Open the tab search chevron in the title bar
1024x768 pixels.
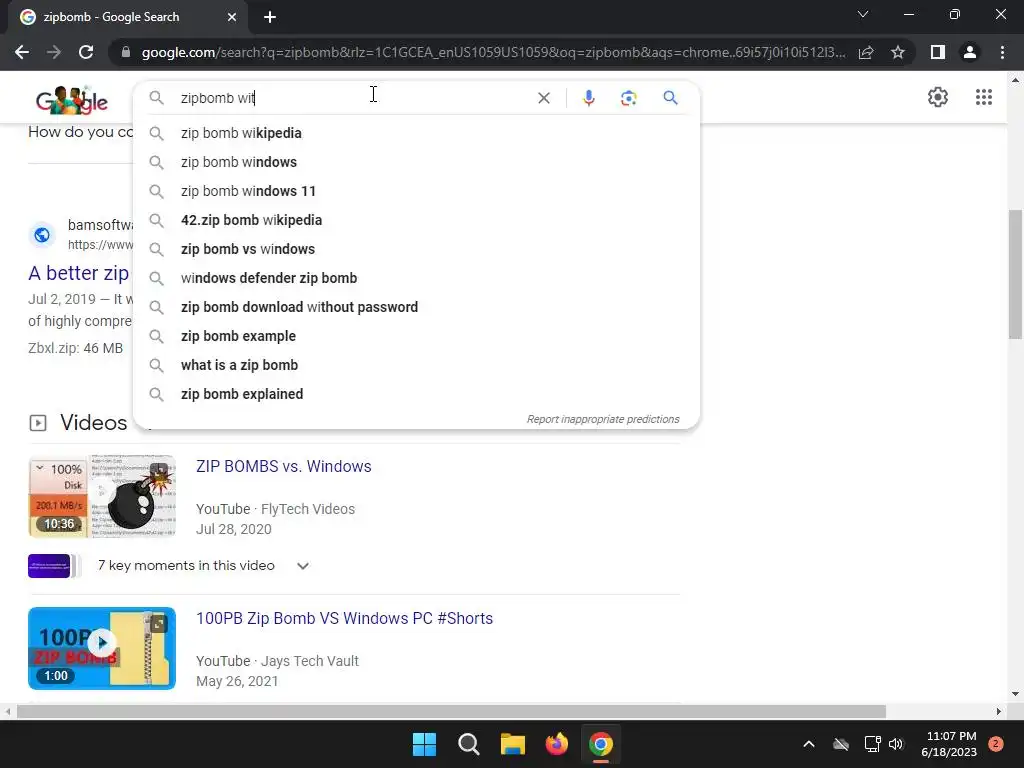click(x=863, y=14)
